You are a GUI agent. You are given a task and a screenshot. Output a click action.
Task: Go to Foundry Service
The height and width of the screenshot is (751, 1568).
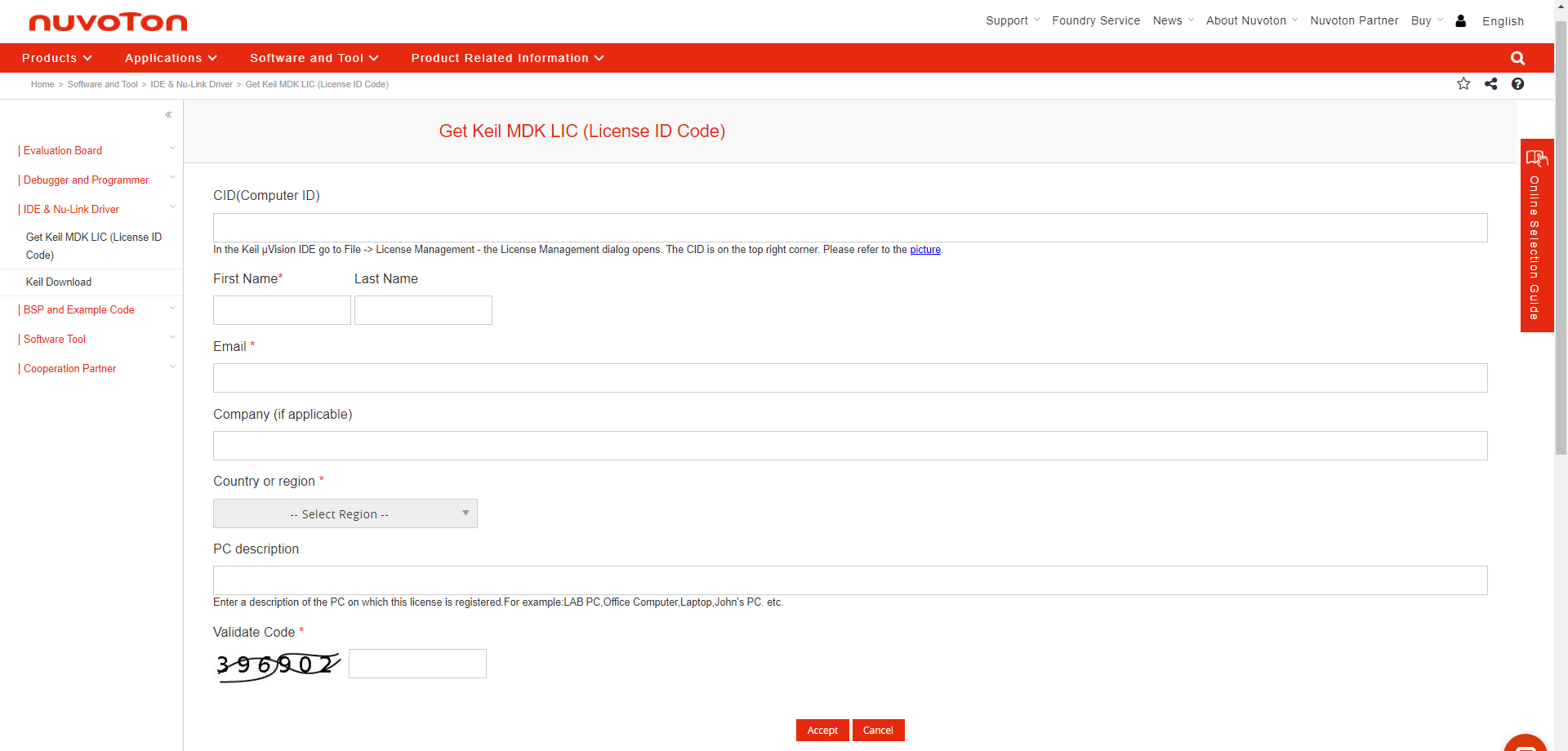tap(1095, 20)
